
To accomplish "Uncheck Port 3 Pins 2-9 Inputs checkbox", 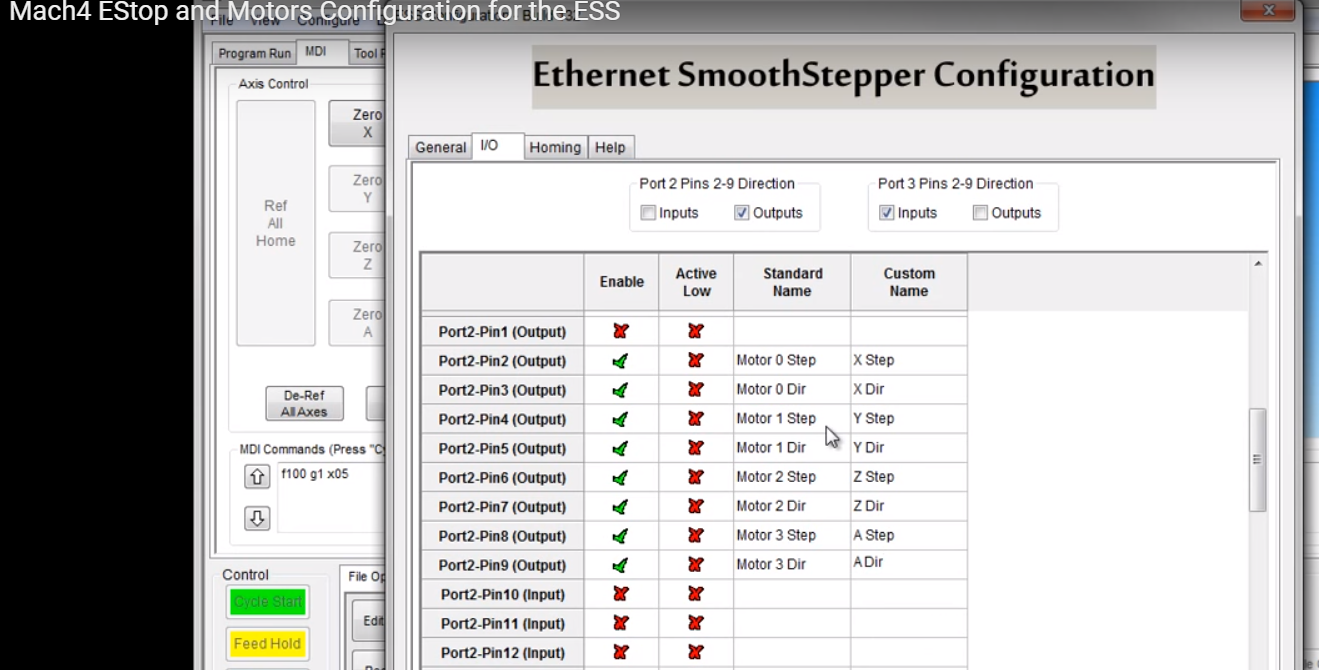I will coord(886,213).
